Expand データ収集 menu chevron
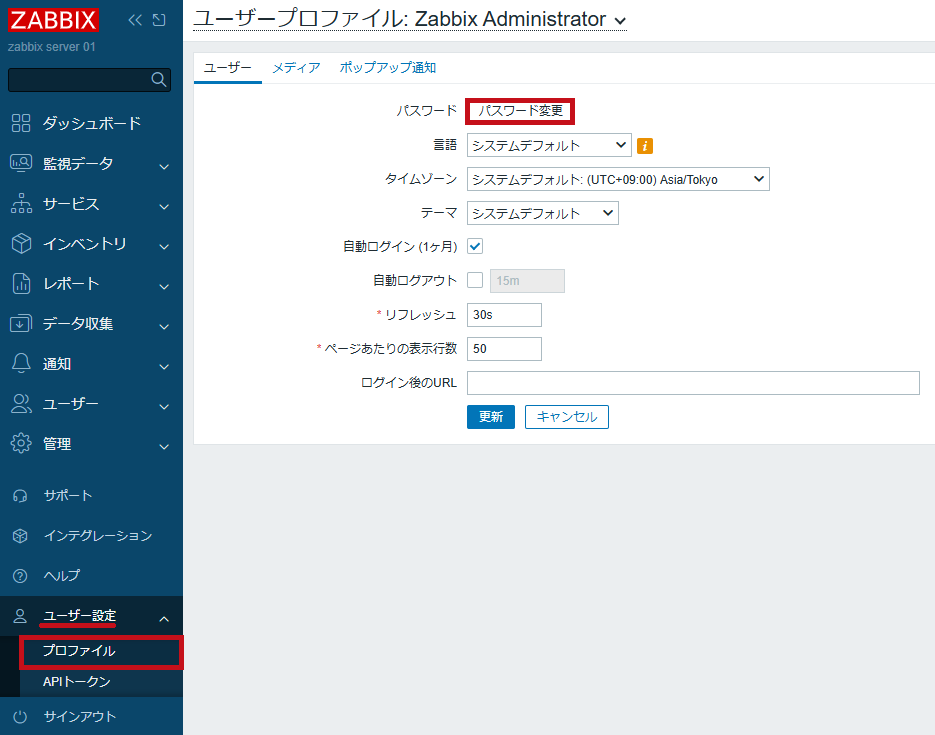 (164, 327)
